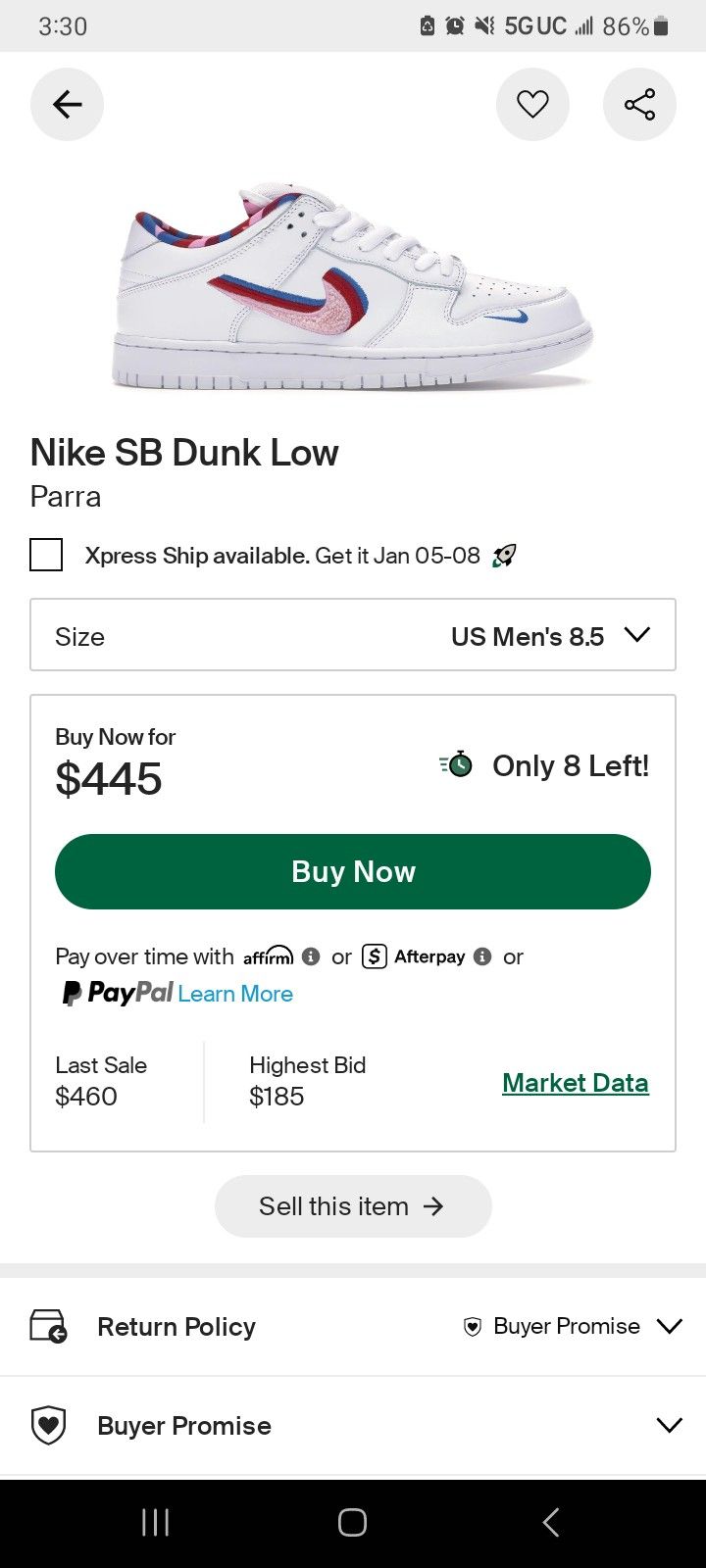706x1568 pixels.
Task: Favorite the shoe with heart icon
Action: 532,104
